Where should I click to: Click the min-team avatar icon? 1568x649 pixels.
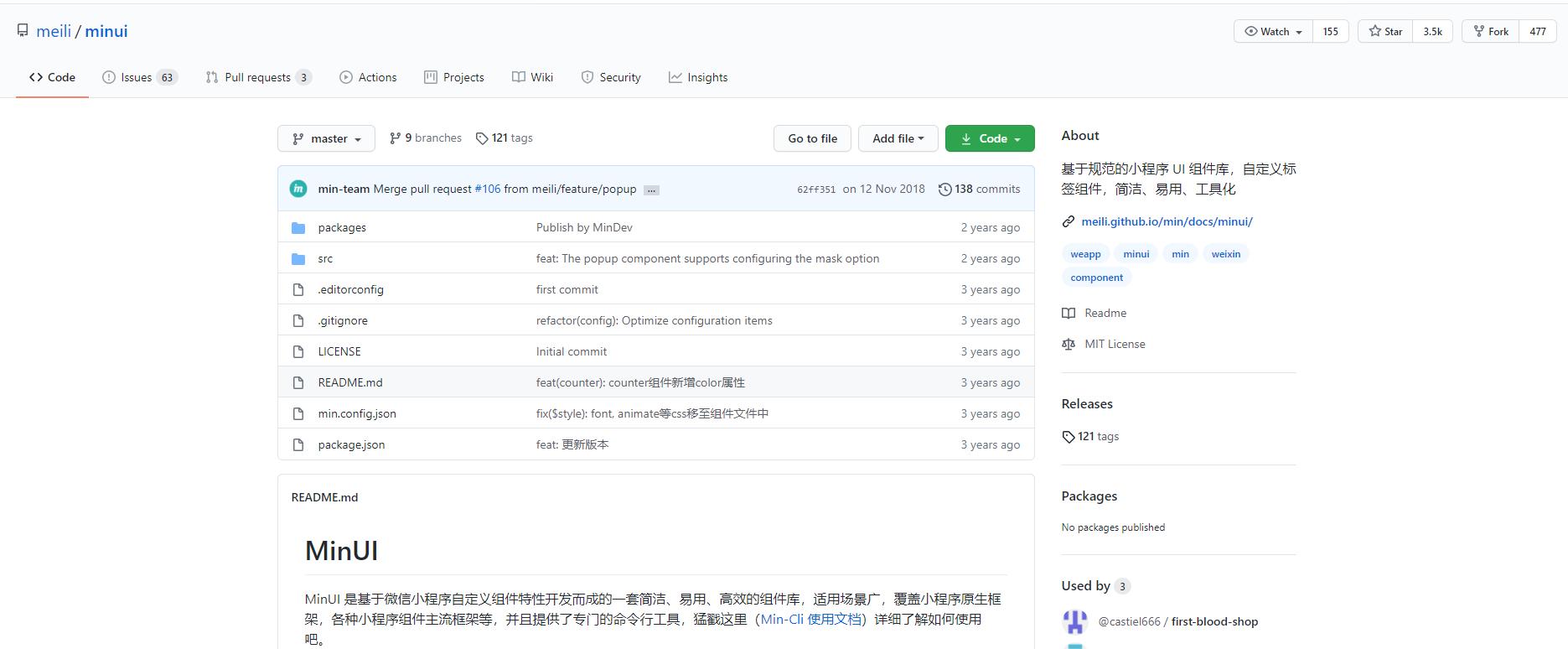click(298, 189)
